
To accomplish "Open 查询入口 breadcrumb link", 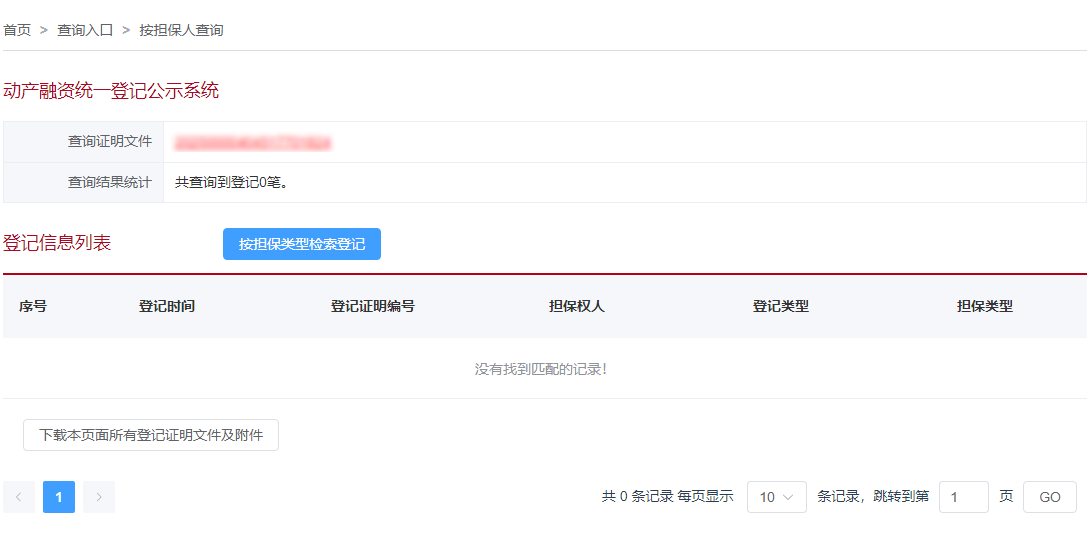I will 85,30.
